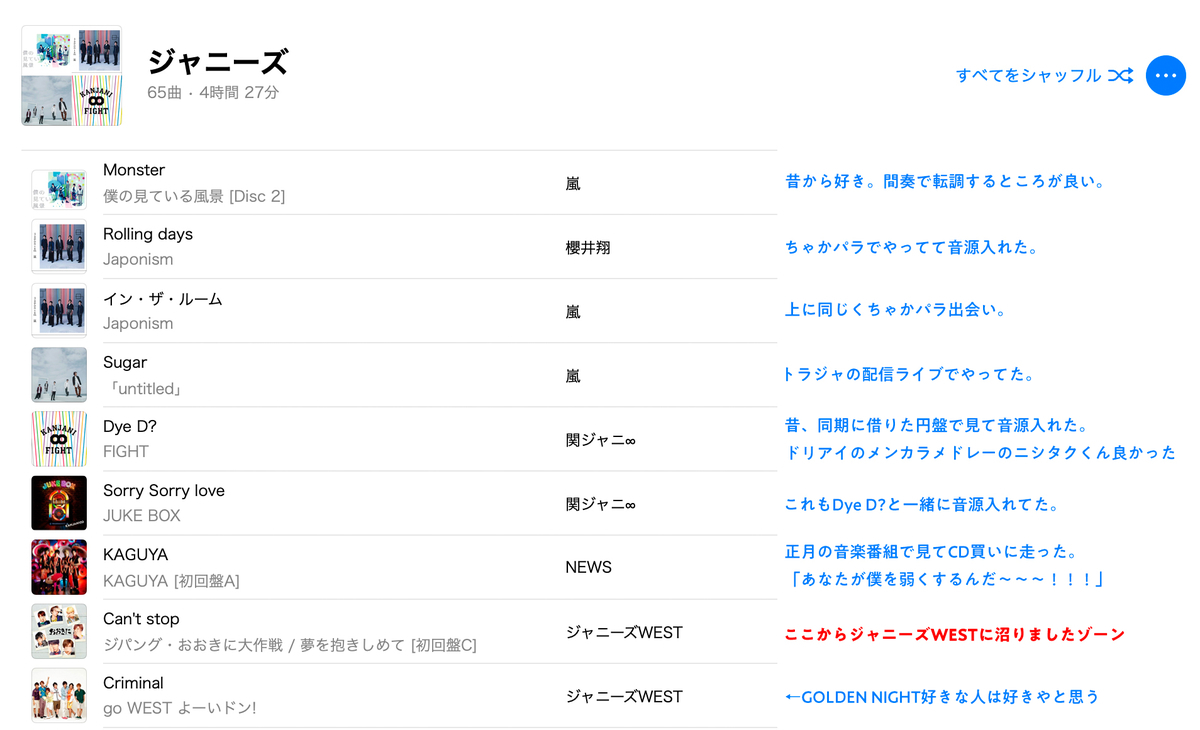
Task: Click the red comment ここからジャニーズWESTに沼りましたゾーン
Action: [x=955, y=634]
